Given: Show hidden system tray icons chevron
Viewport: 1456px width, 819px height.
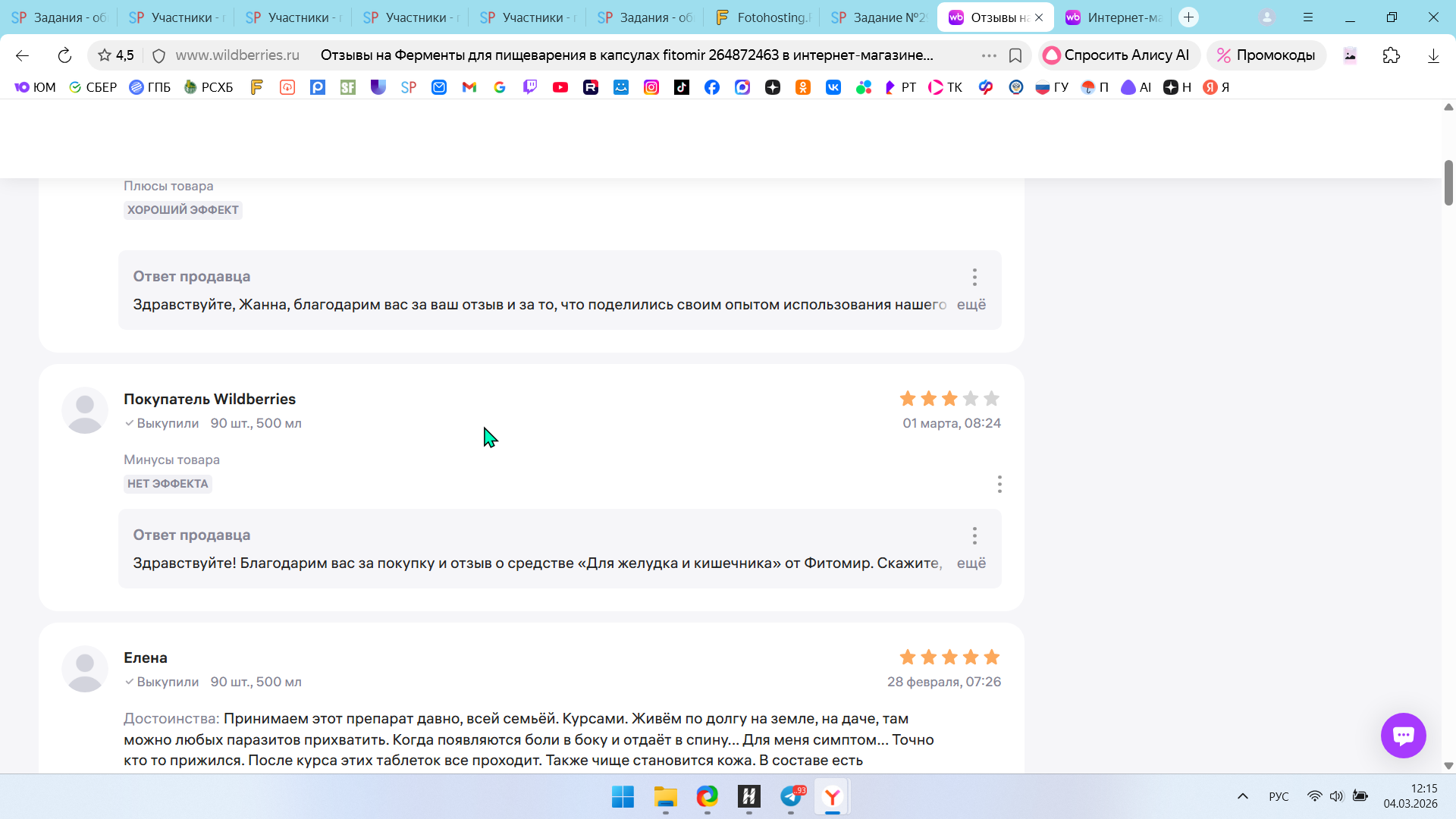Looking at the screenshot, I should [x=1242, y=796].
